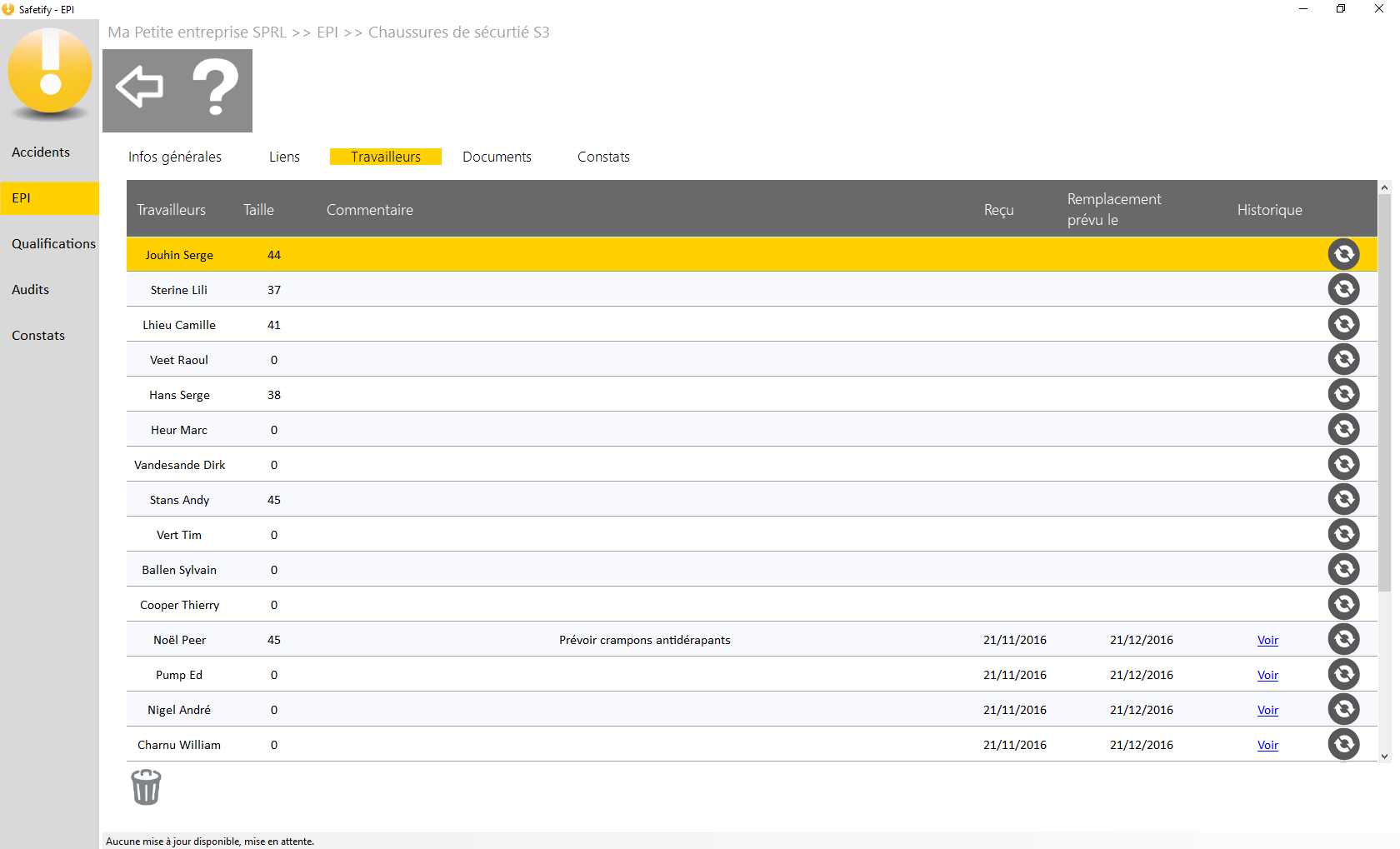Image resolution: width=1400 pixels, height=849 pixels.
Task: Select worker Heur Marc
Action: tap(179, 430)
